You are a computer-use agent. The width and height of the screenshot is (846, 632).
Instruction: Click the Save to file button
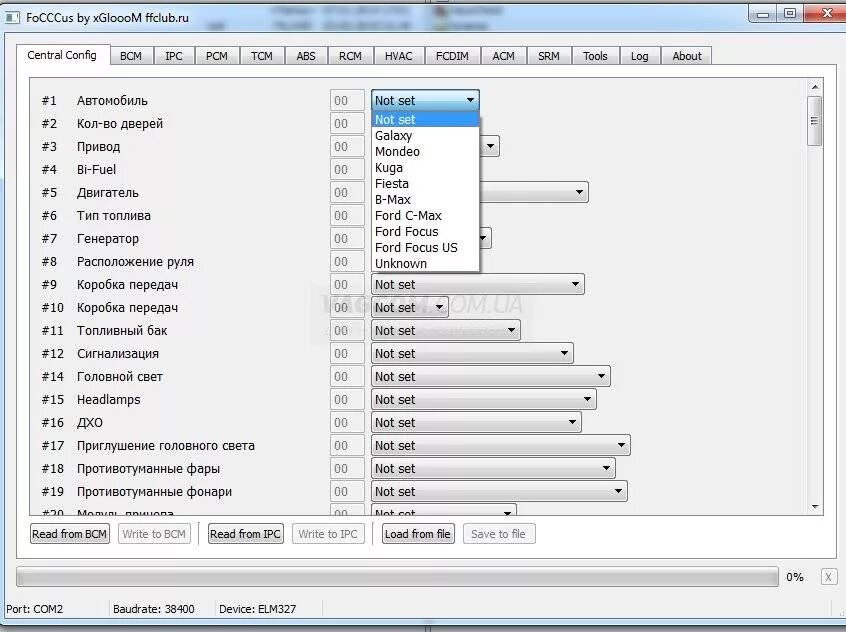(499, 534)
